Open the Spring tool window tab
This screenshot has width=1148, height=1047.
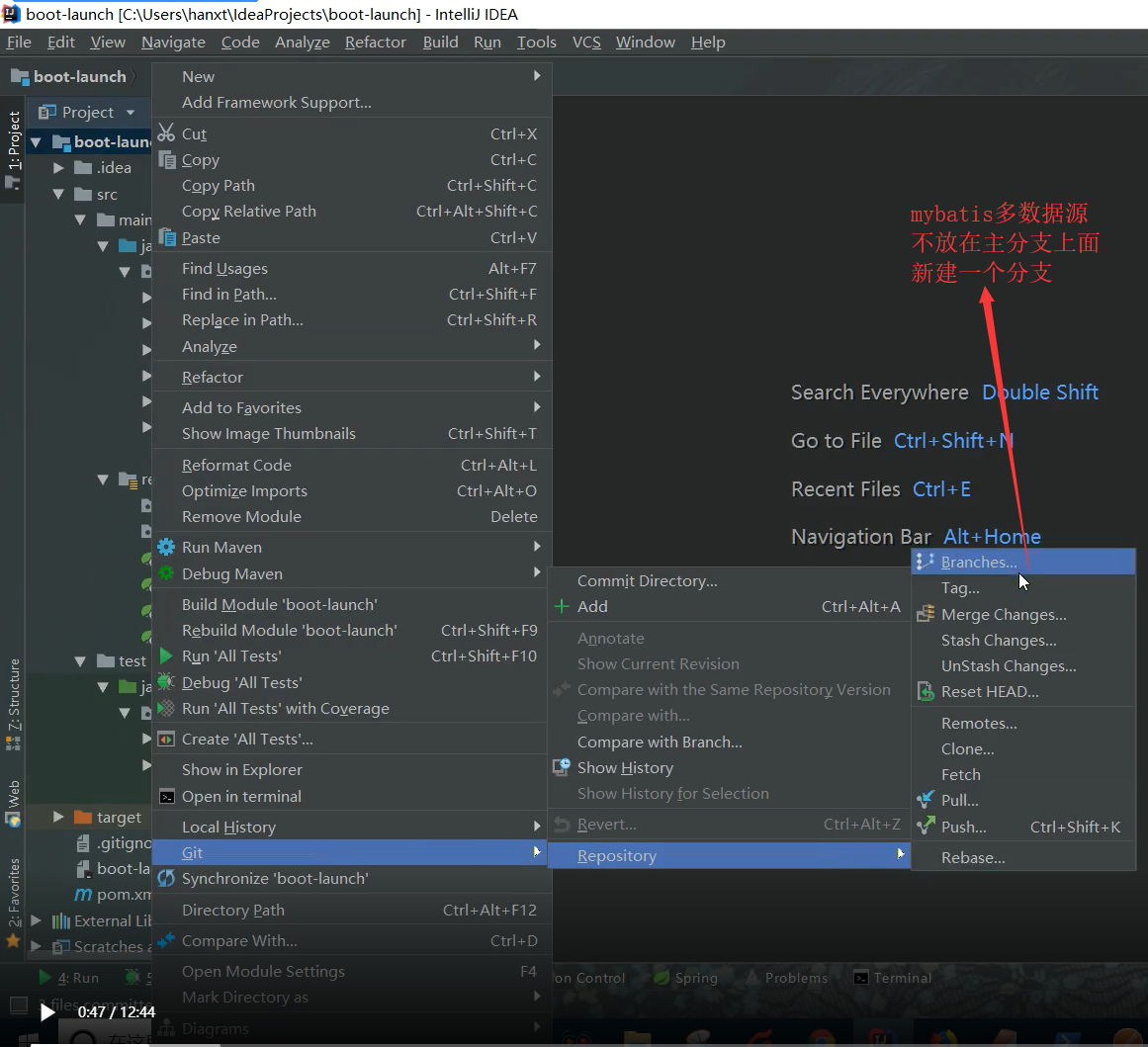coord(686,978)
